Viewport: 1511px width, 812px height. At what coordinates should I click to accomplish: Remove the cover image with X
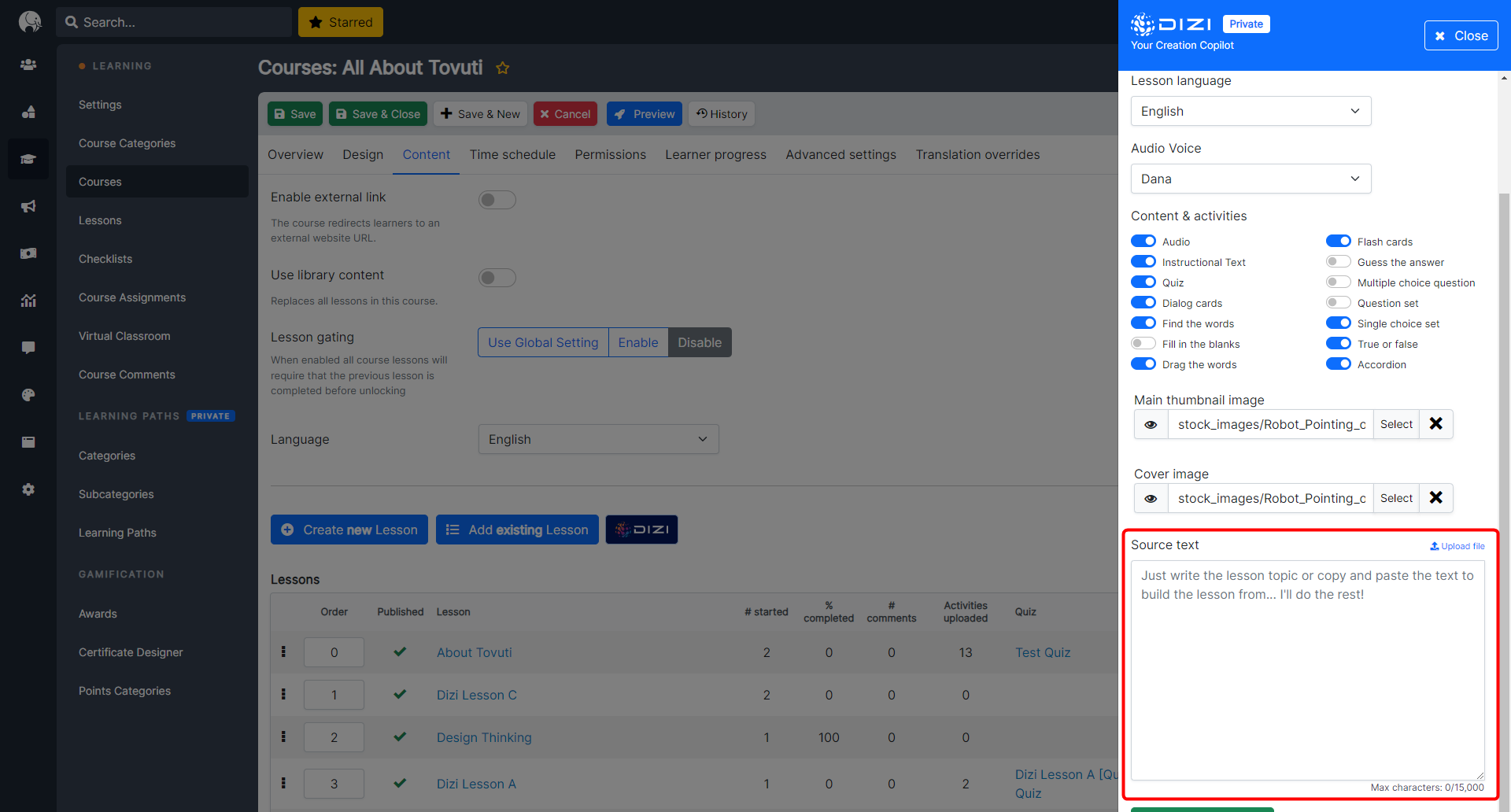[1435, 498]
